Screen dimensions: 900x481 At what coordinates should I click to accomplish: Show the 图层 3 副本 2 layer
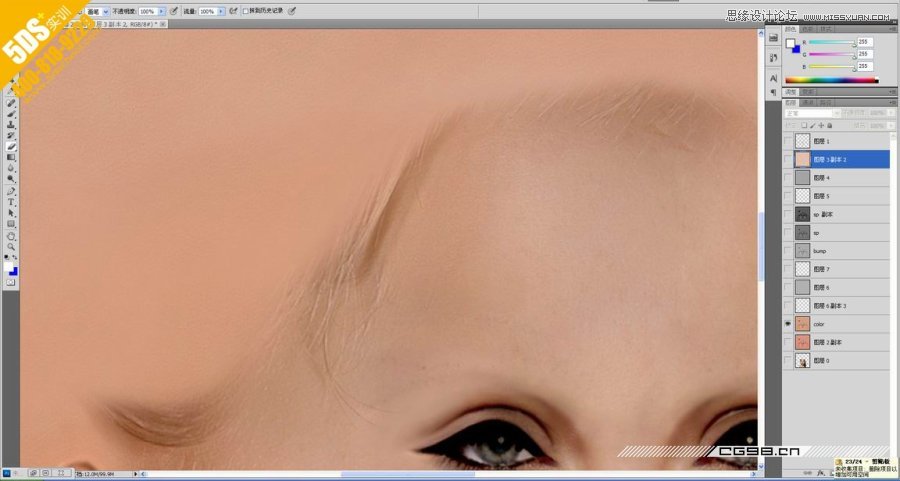pyautogui.click(x=788, y=159)
